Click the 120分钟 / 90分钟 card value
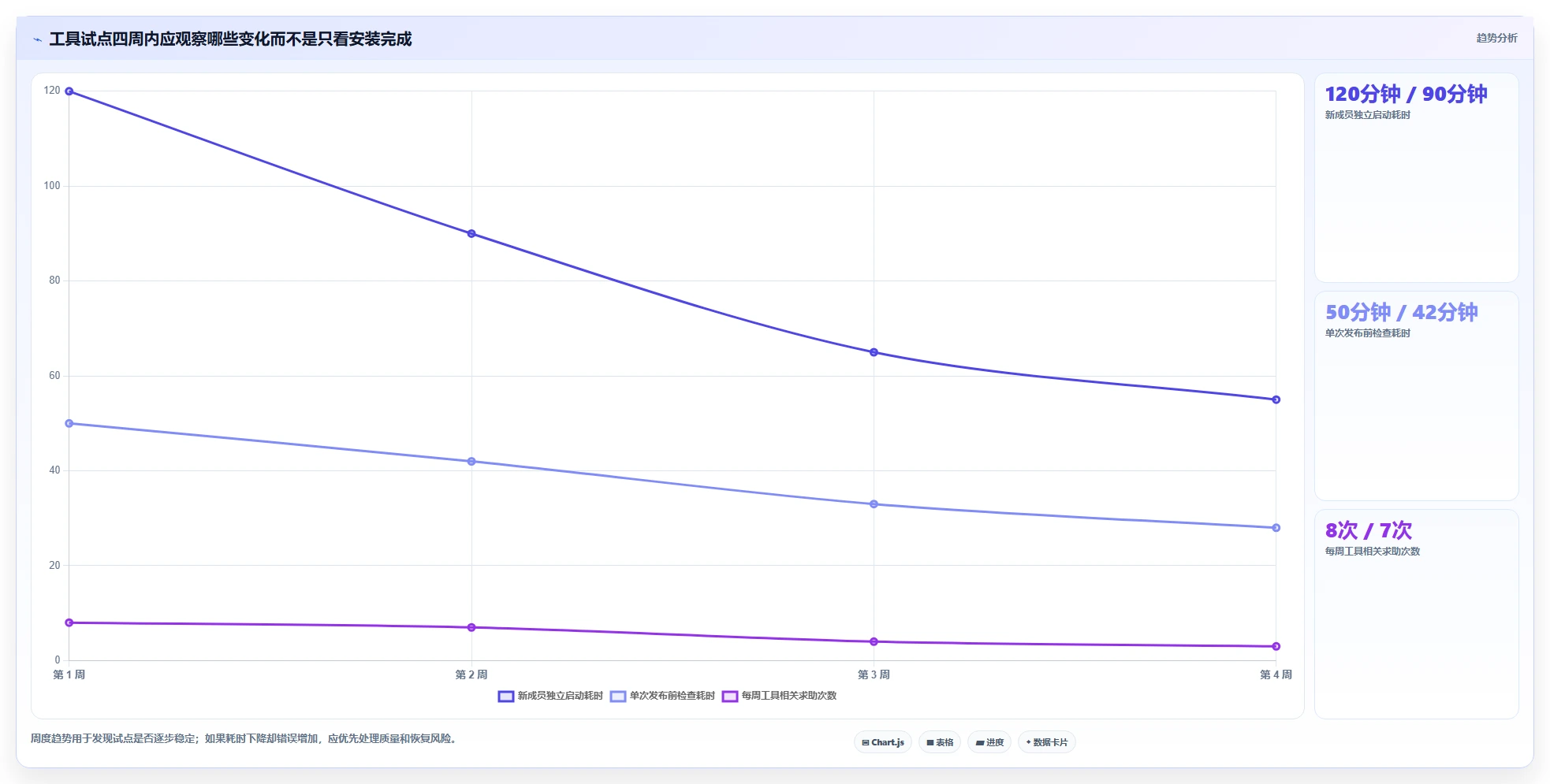1550x784 pixels. 1406,94
